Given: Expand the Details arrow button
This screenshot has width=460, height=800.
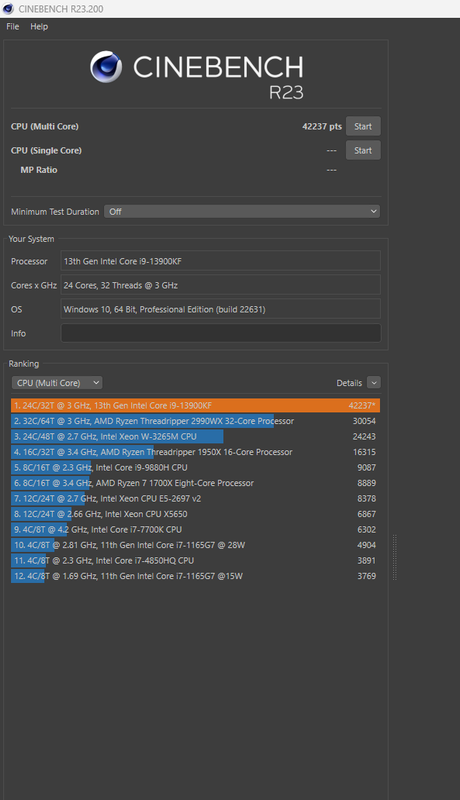Looking at the screenshot, I should pyautogui.click(x=374, y=383).
